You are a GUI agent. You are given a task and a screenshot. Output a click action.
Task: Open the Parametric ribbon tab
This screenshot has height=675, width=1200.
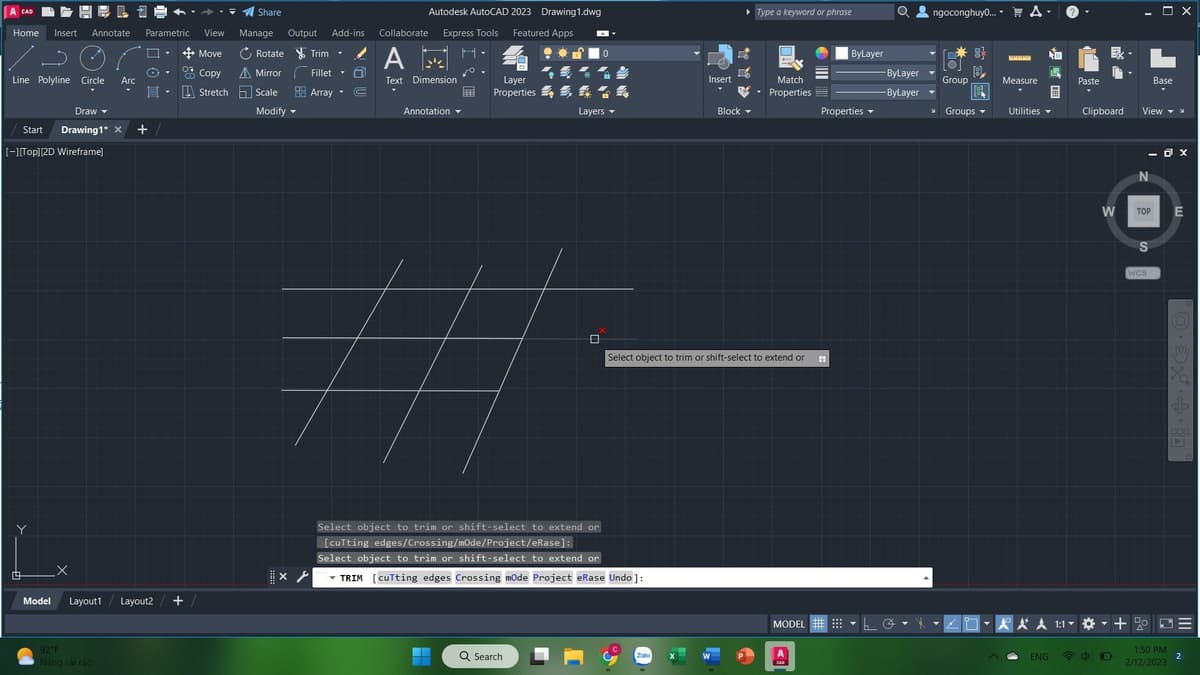pos(167,33)
